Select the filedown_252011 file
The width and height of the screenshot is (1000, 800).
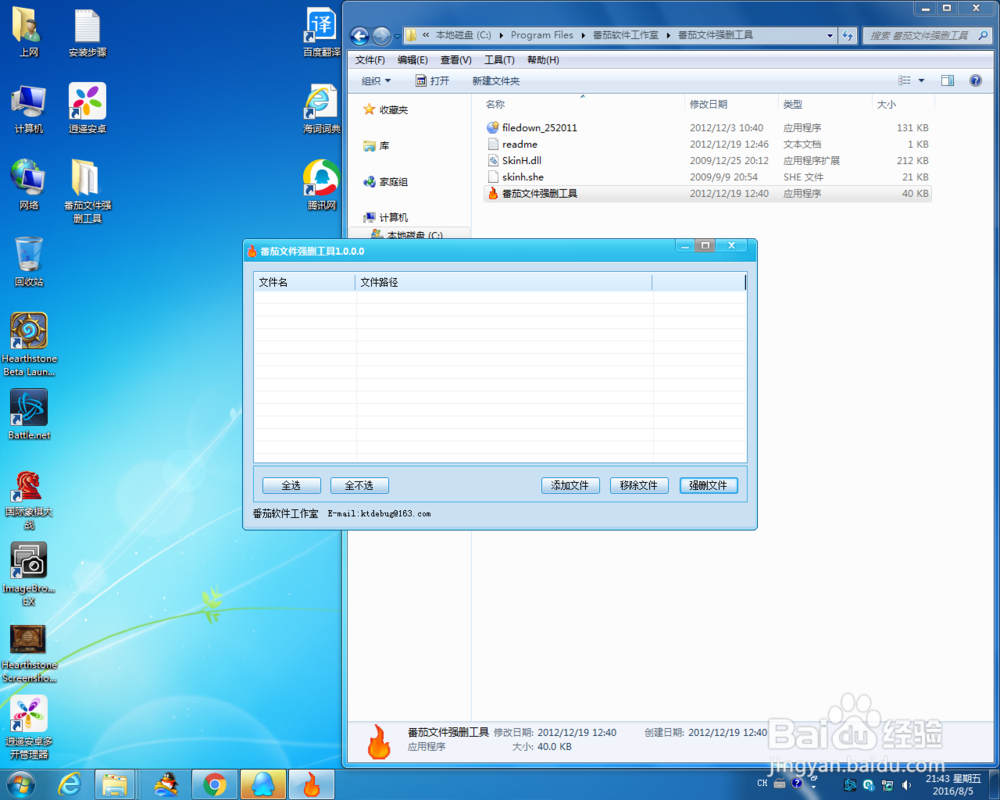point(707,128)
